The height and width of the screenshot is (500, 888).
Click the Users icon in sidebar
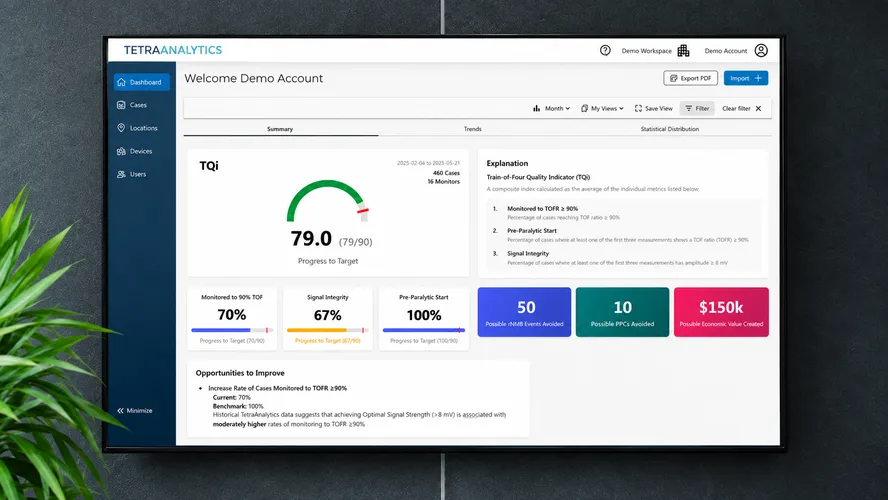121,174
